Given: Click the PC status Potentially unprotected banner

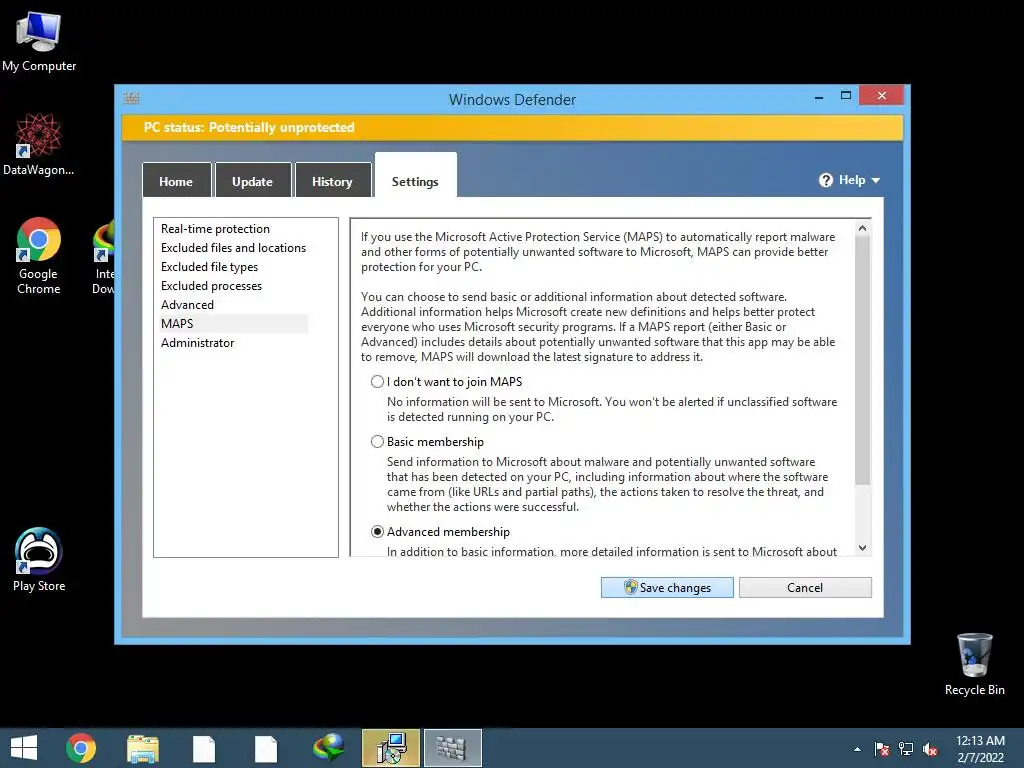Looking at the screenshot, I should click(x=512, y=127).
